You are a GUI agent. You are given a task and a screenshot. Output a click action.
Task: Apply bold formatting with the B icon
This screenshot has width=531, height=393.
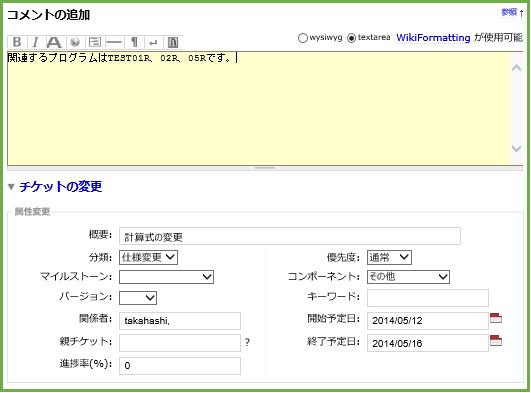click(17, 42)
